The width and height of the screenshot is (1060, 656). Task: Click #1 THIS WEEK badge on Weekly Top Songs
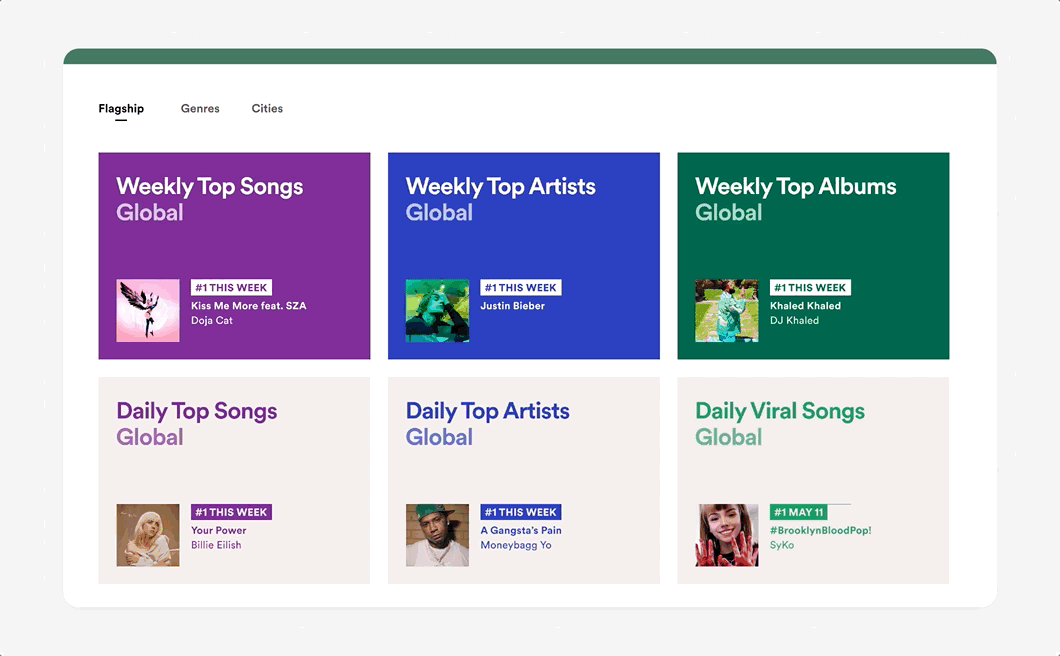pos(231,287)
